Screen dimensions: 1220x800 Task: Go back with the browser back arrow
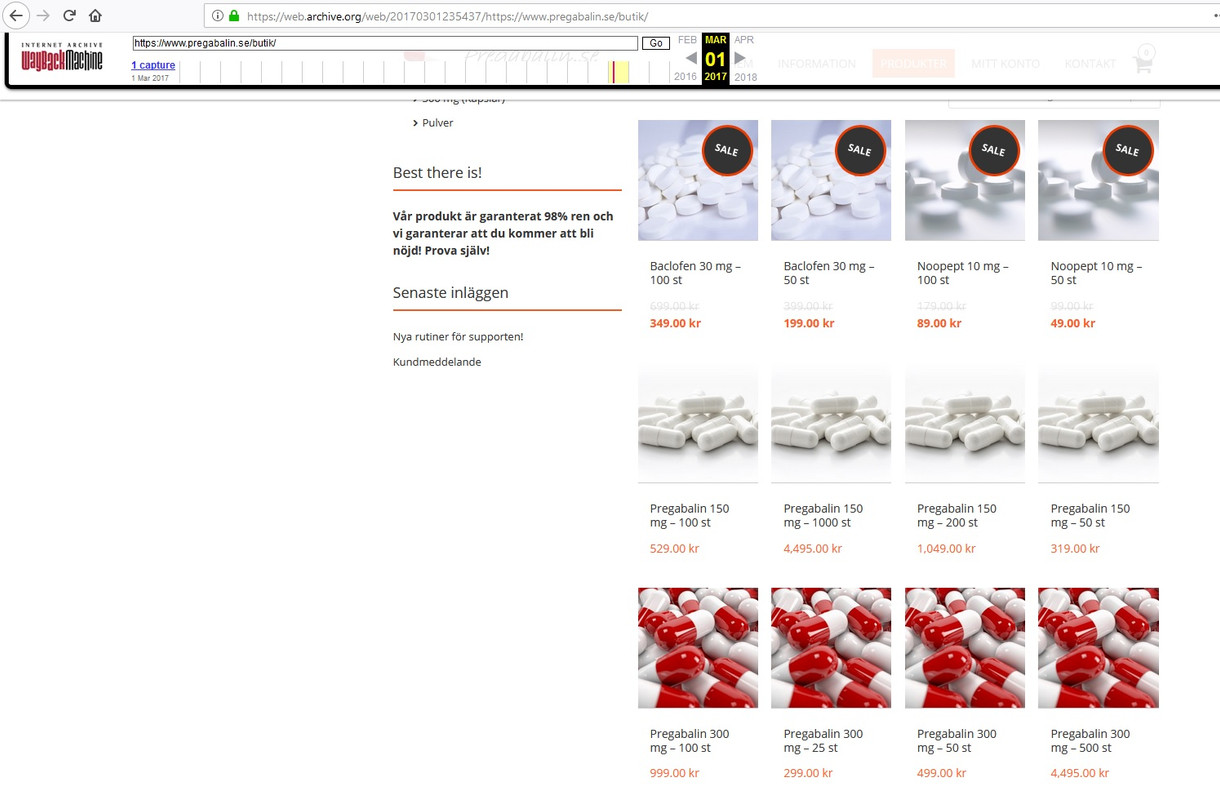pyautogui.click(x=16, y=15)
